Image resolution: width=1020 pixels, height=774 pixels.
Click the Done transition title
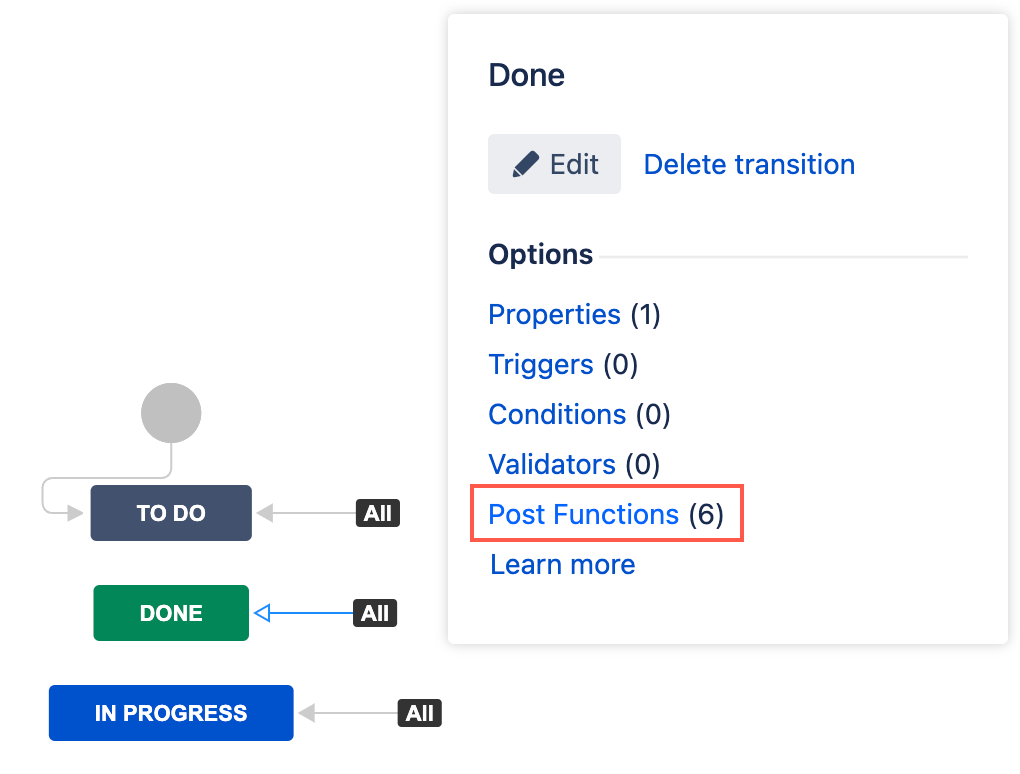pos(526,75)
